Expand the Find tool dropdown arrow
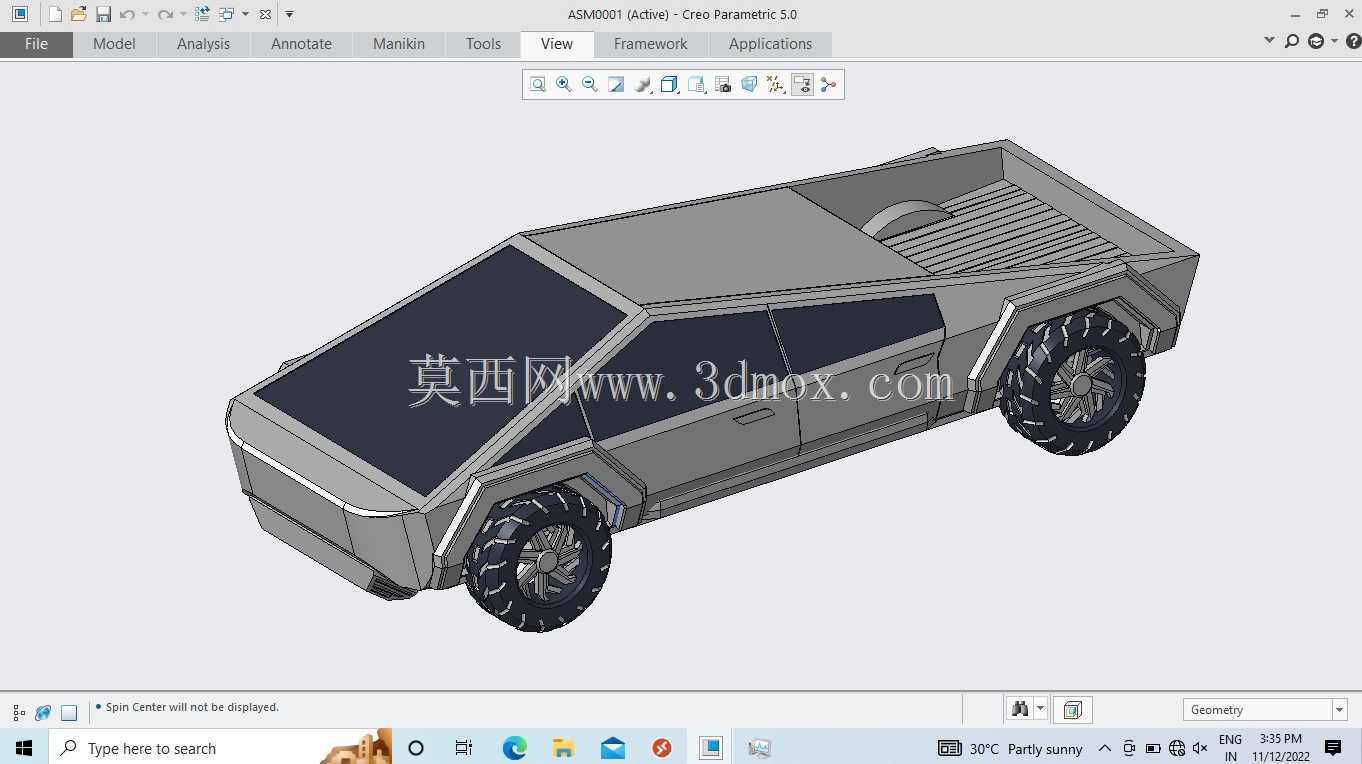Screen dimensions: 1362x764 pos(1040,709)
